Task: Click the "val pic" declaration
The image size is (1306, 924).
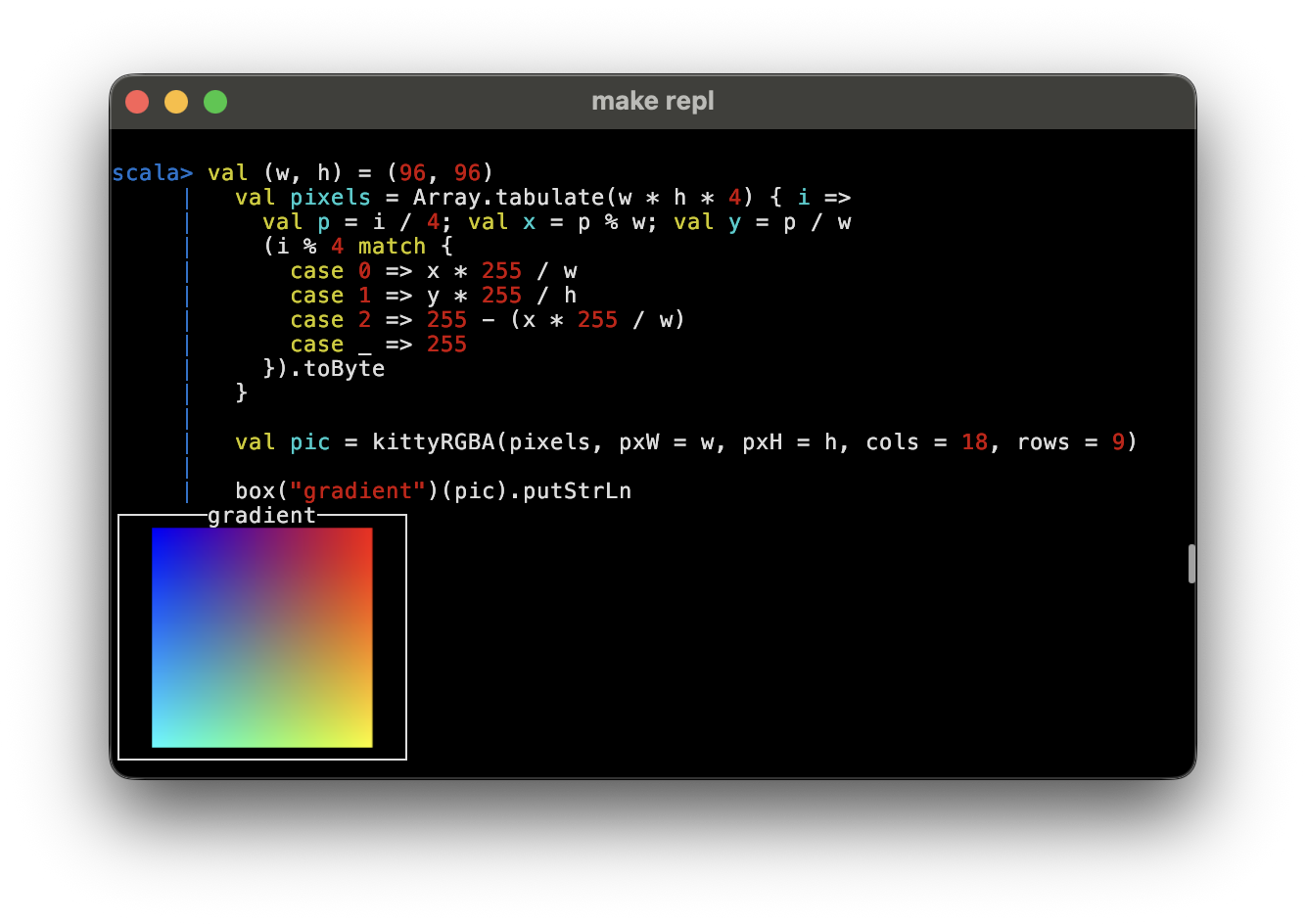Action: [283, 442]
